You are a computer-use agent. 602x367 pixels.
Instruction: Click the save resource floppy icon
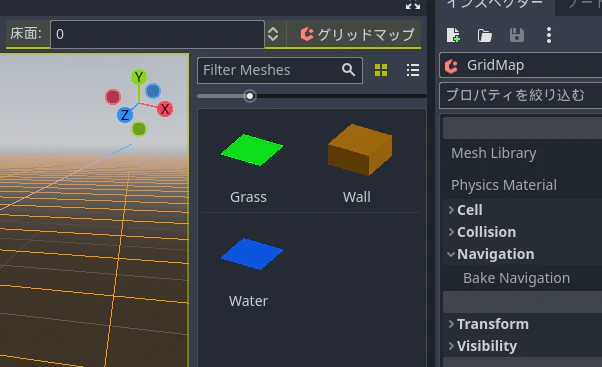click(x=517, y=35)
